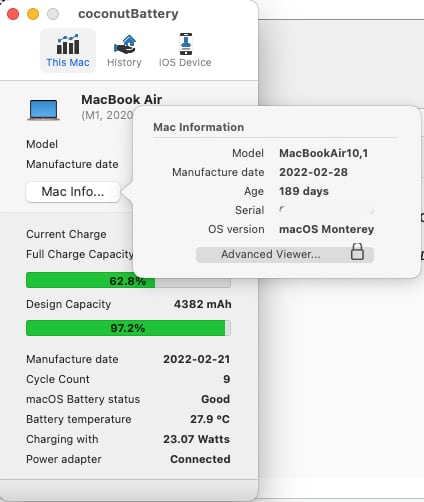Click the red close window button
The image size is (424, 502).
click(13, 14)
